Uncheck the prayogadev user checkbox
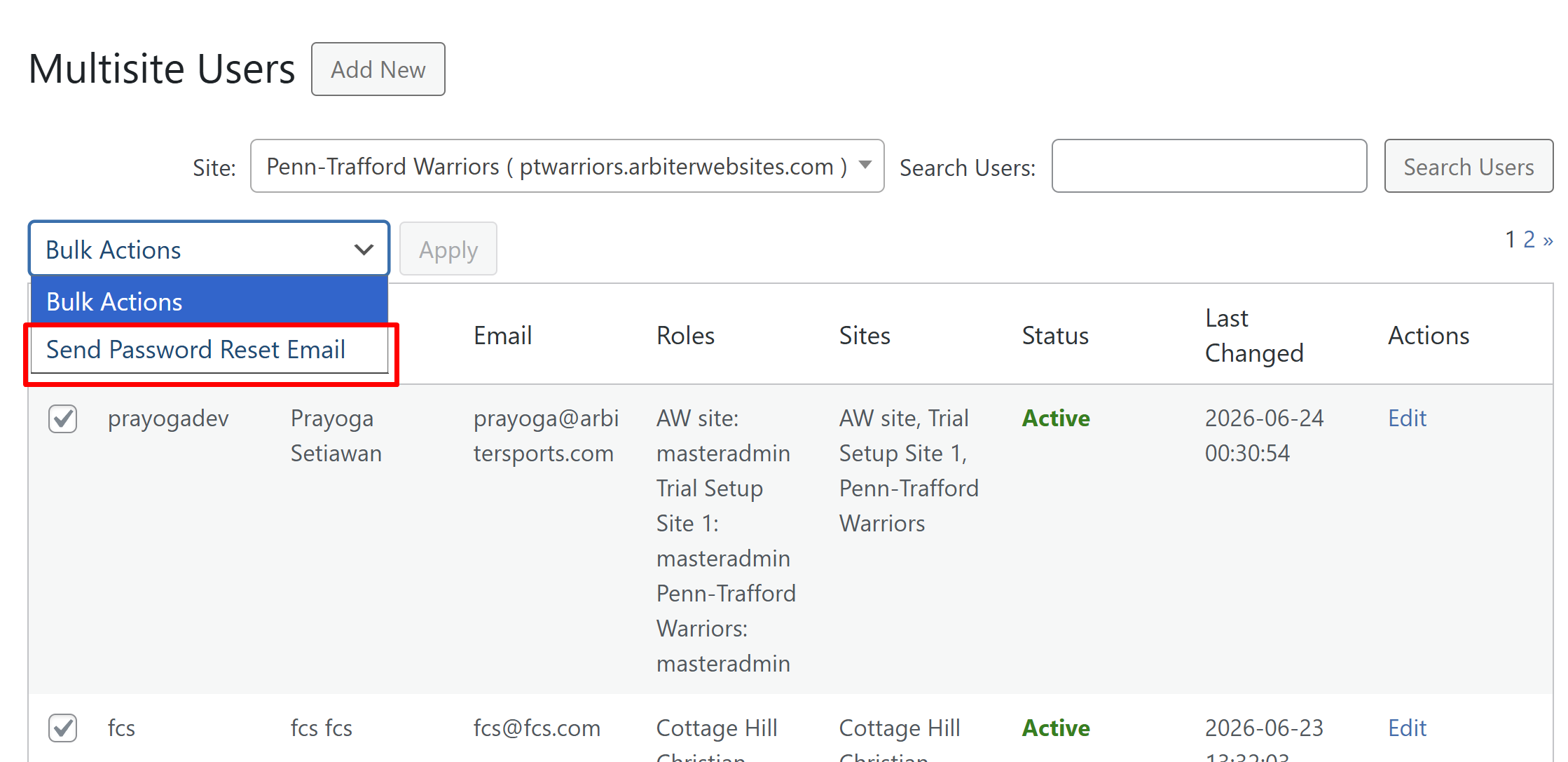Image resolution: width=1568 pixels, height=762 pixels. coord(63,419)
